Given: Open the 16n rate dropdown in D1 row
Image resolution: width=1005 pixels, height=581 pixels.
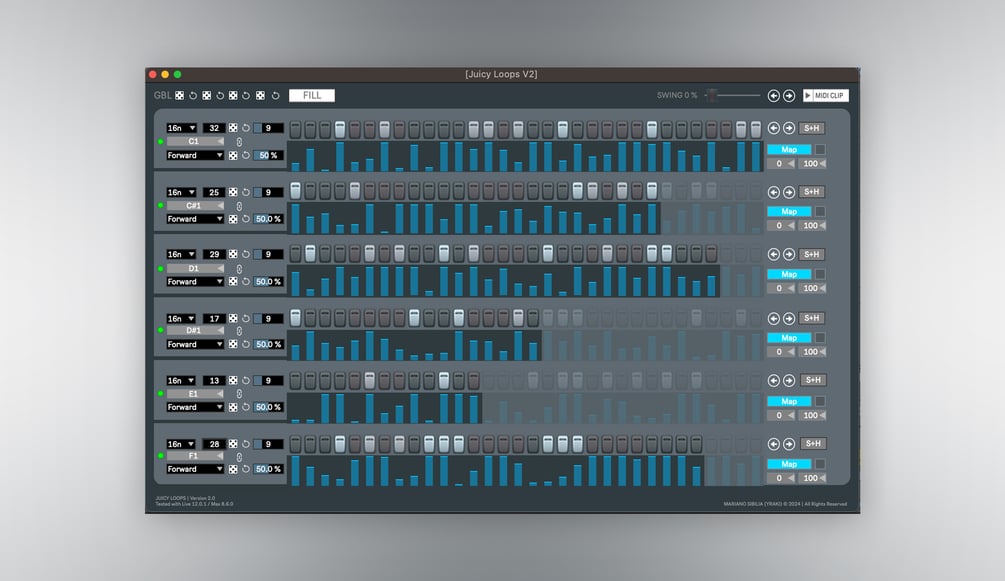Looking at the screenshot, I should pos(181,255).
